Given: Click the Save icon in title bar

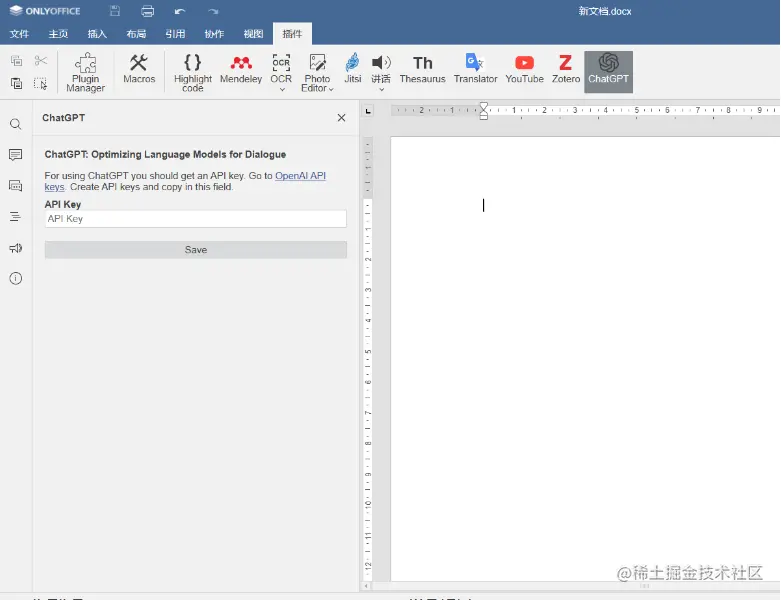Looking at the screenshot, I should coord(115,11).
